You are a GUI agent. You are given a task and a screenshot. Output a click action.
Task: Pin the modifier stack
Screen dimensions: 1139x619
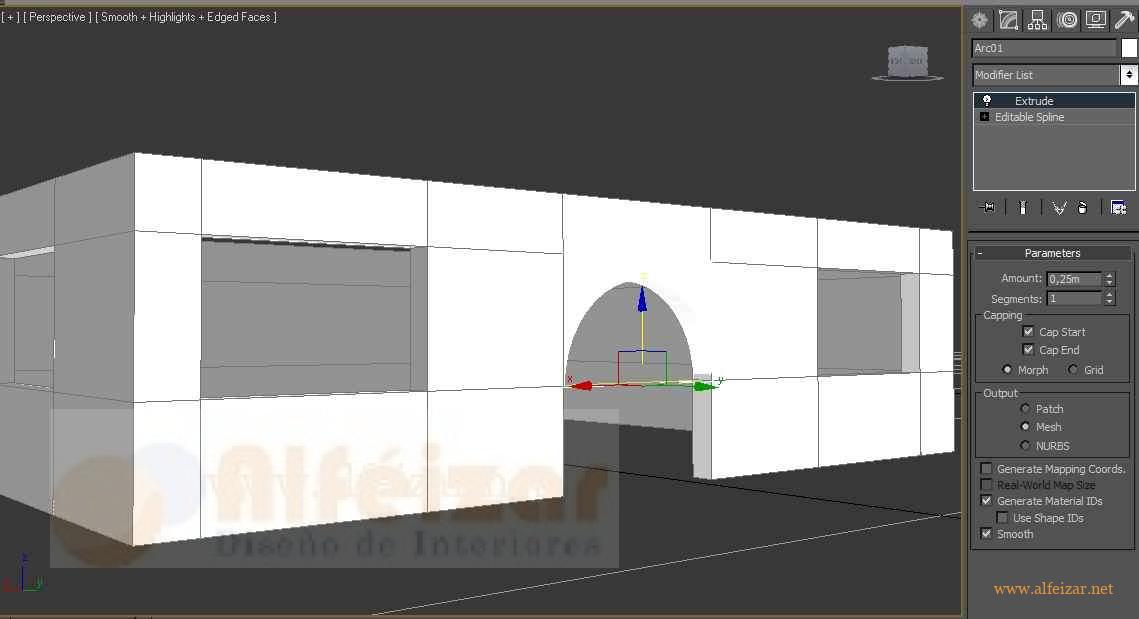click(986, 207)
